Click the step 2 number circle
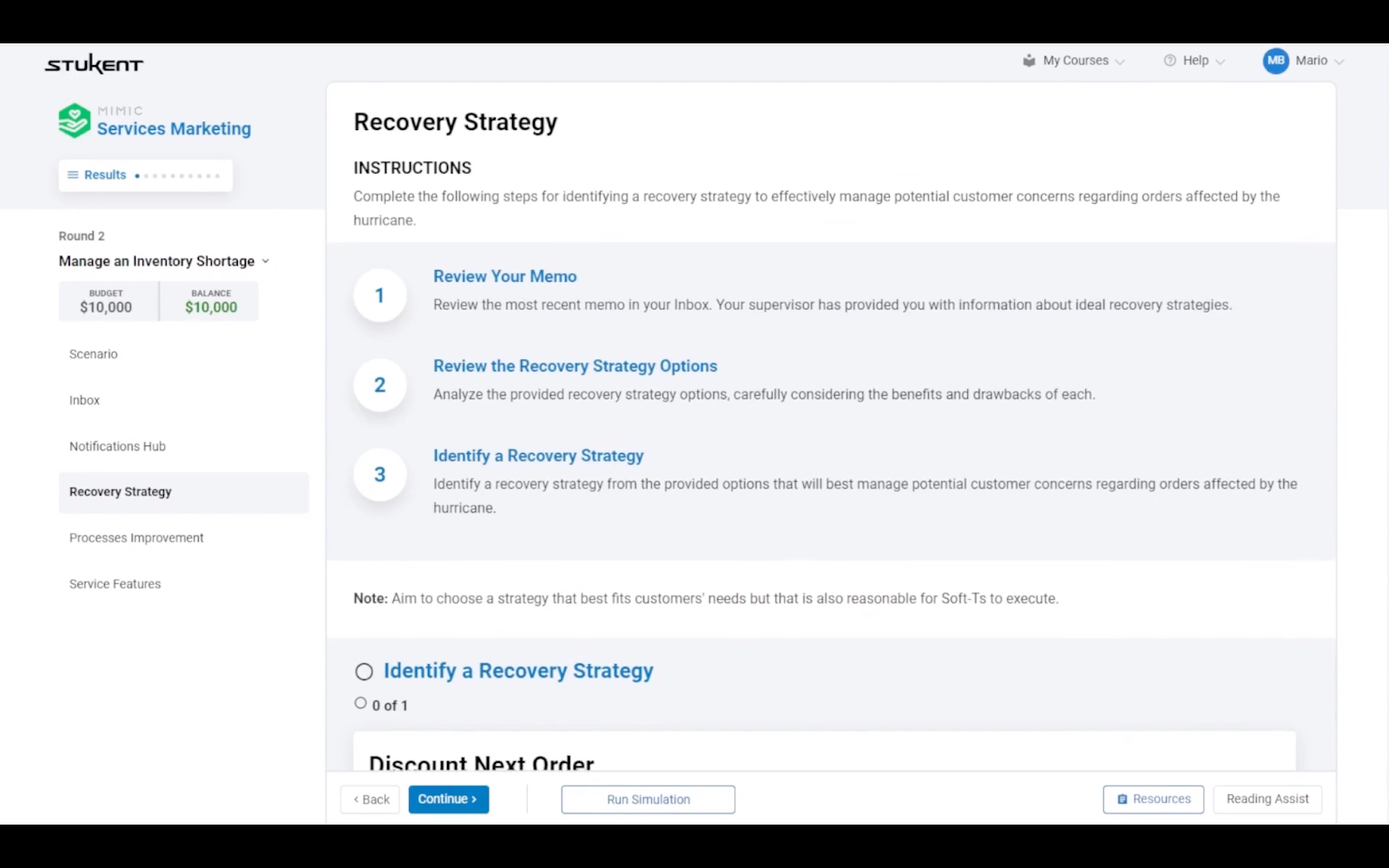1389x868 pixels. [x=379, y=385]
